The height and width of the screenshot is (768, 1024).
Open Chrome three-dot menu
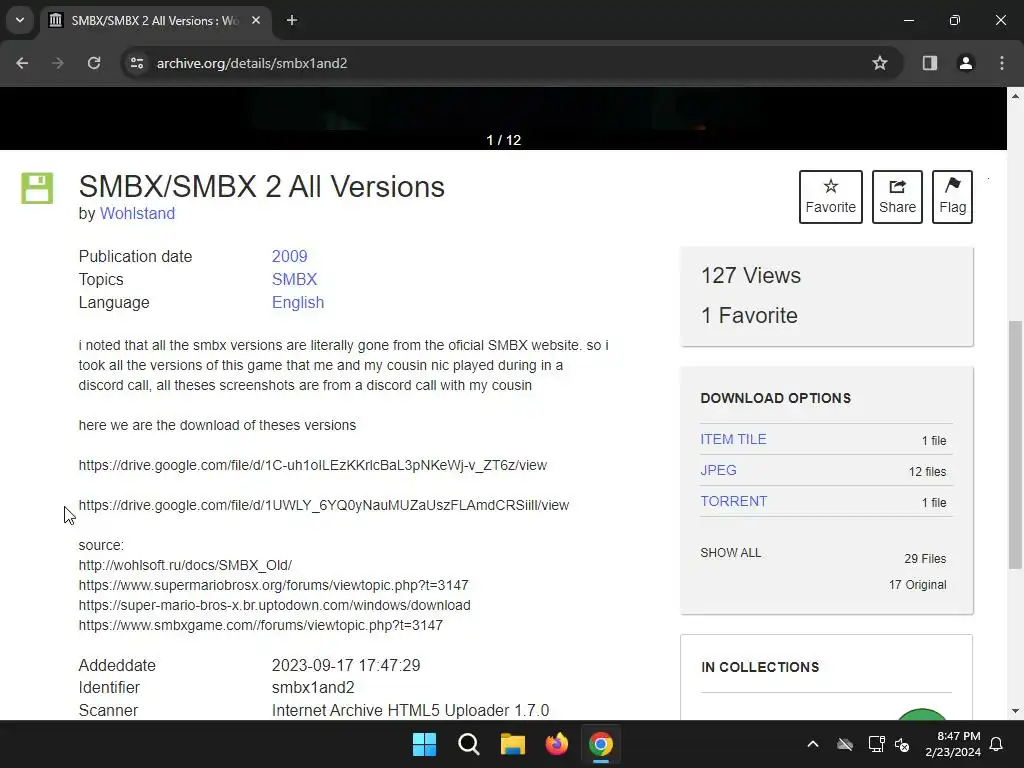tap(1002, 63)
